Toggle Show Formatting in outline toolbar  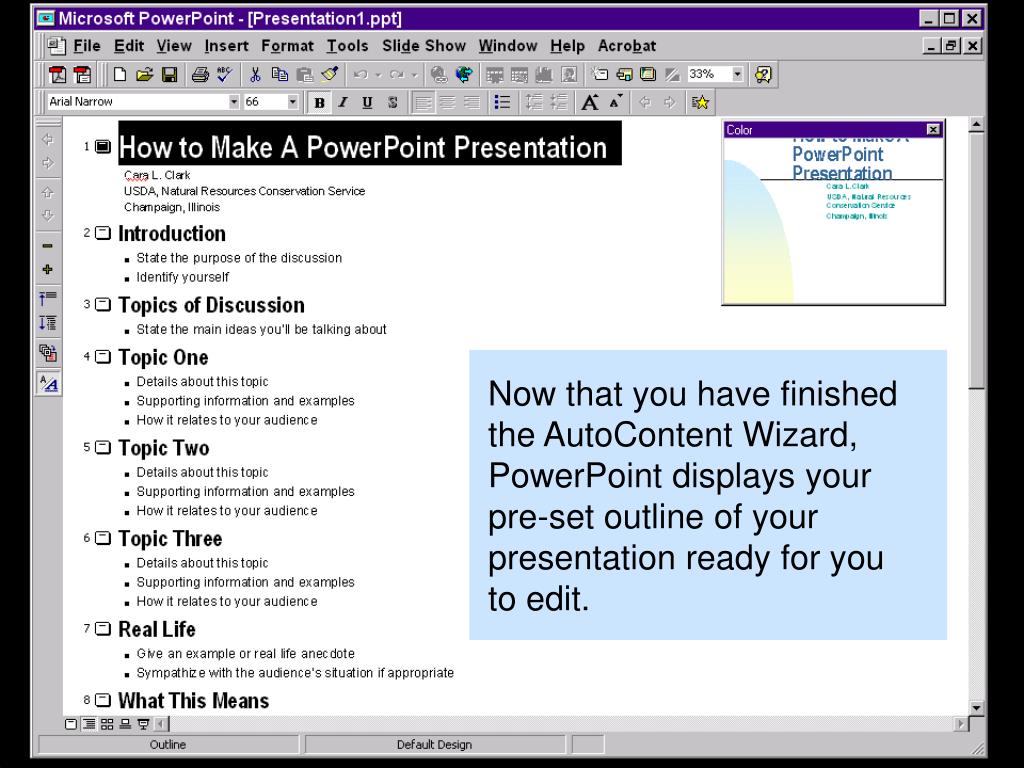pos(48,383)
